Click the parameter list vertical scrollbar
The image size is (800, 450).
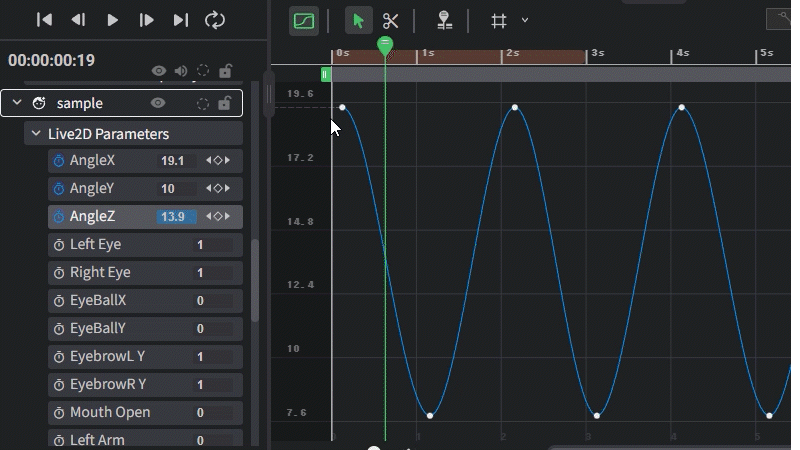[x=254, y=281]
